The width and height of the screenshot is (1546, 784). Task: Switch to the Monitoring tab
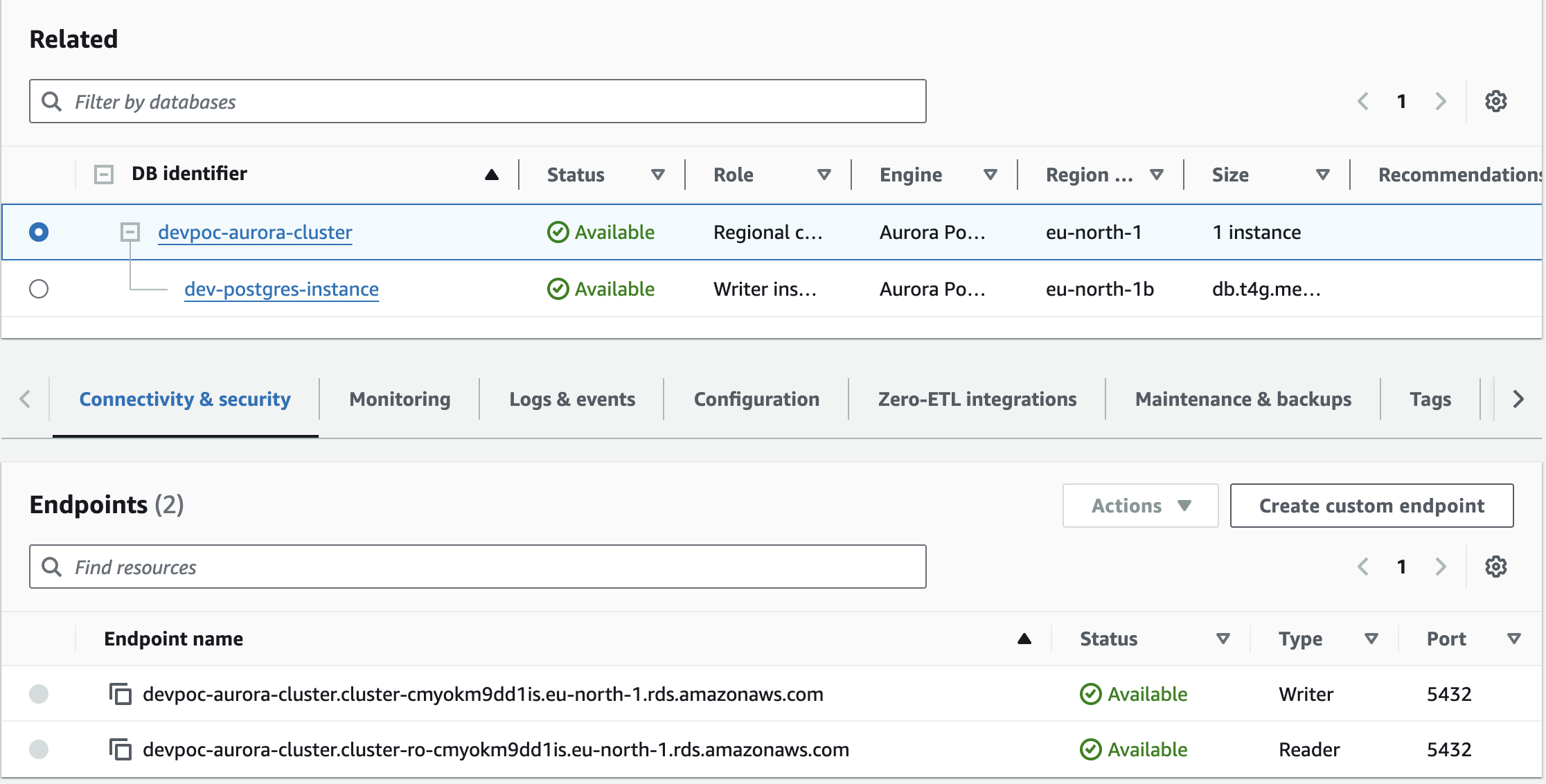(x=400, y=400)
